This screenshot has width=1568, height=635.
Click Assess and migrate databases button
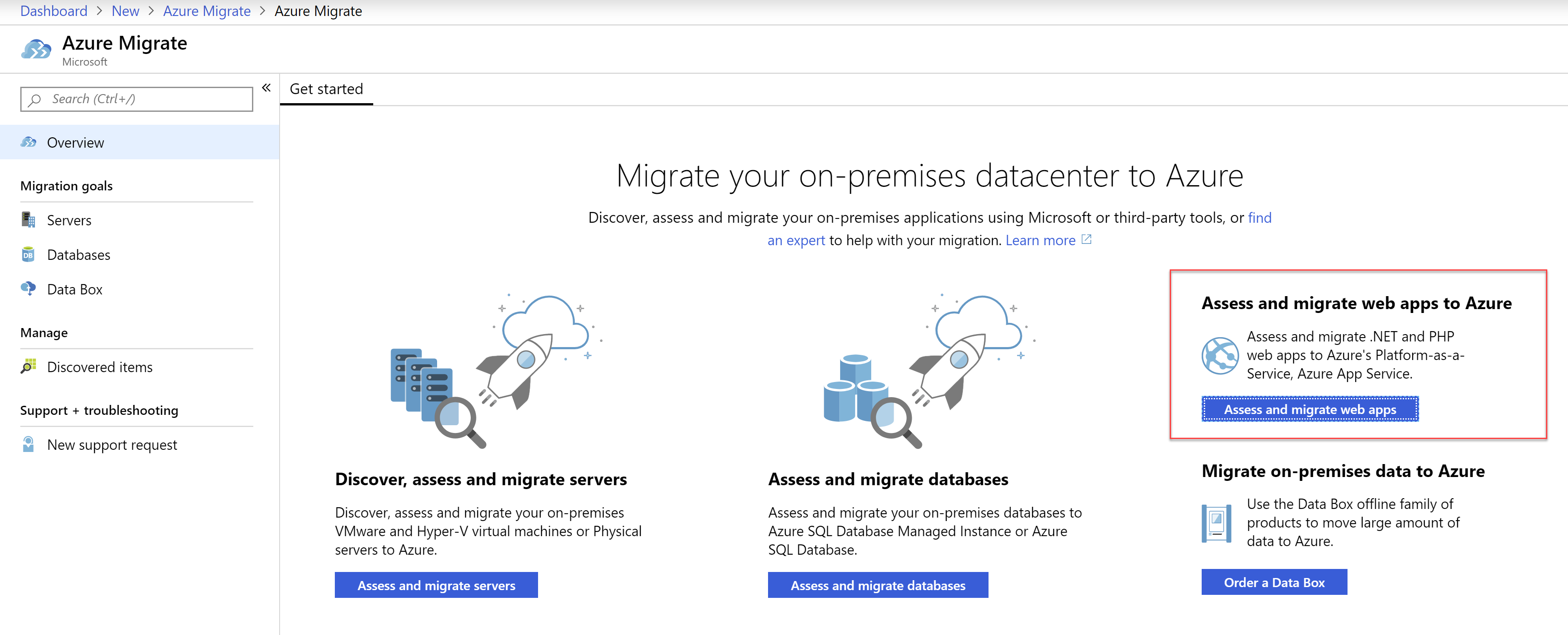(x=878, y=585)
